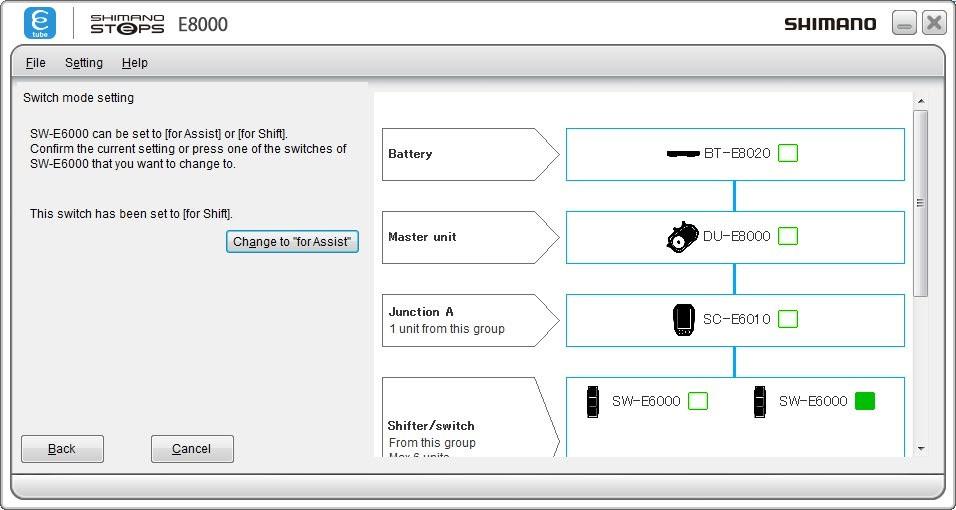Click the scrollbar down arrow

pos(921,448)
